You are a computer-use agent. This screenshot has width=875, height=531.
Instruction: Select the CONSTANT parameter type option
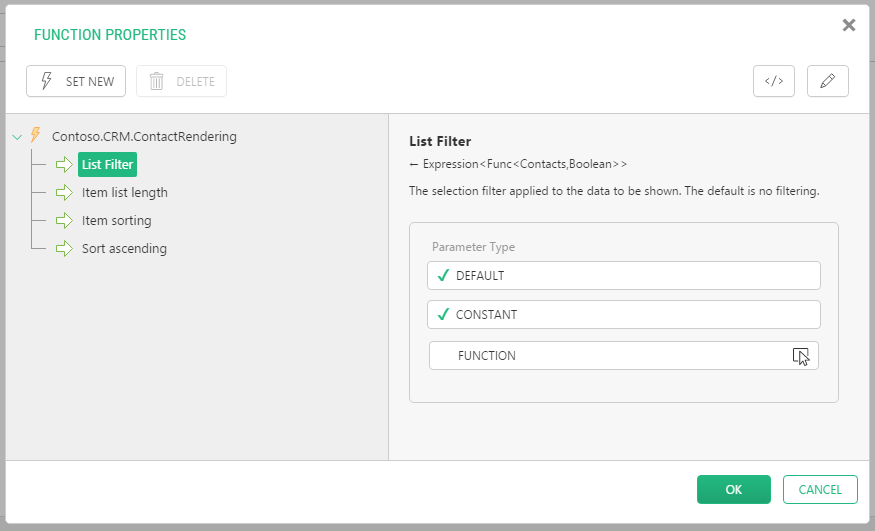[x=623, y=315]
